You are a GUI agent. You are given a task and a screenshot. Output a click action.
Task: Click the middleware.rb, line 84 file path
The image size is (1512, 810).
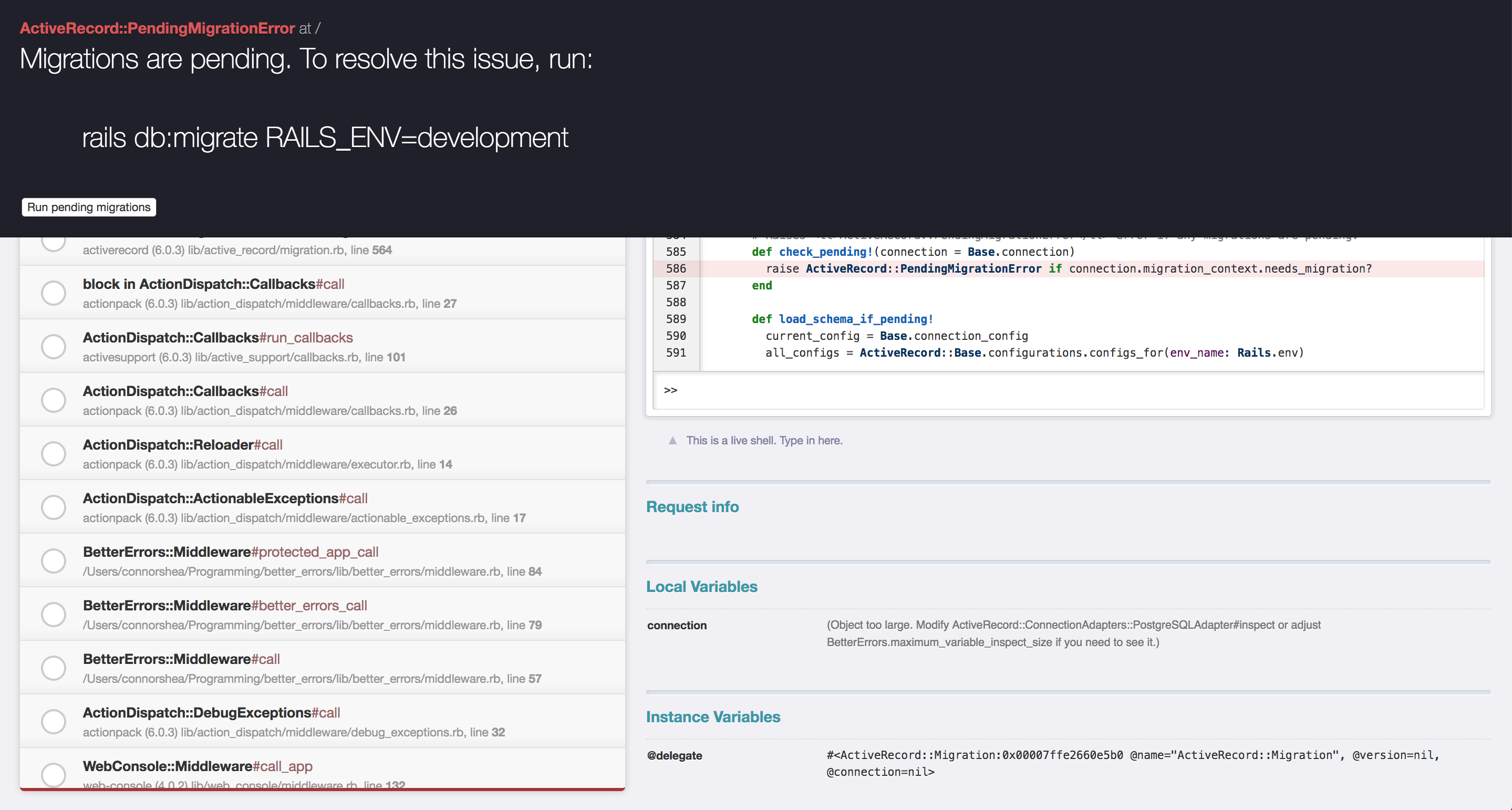[312, 572]
